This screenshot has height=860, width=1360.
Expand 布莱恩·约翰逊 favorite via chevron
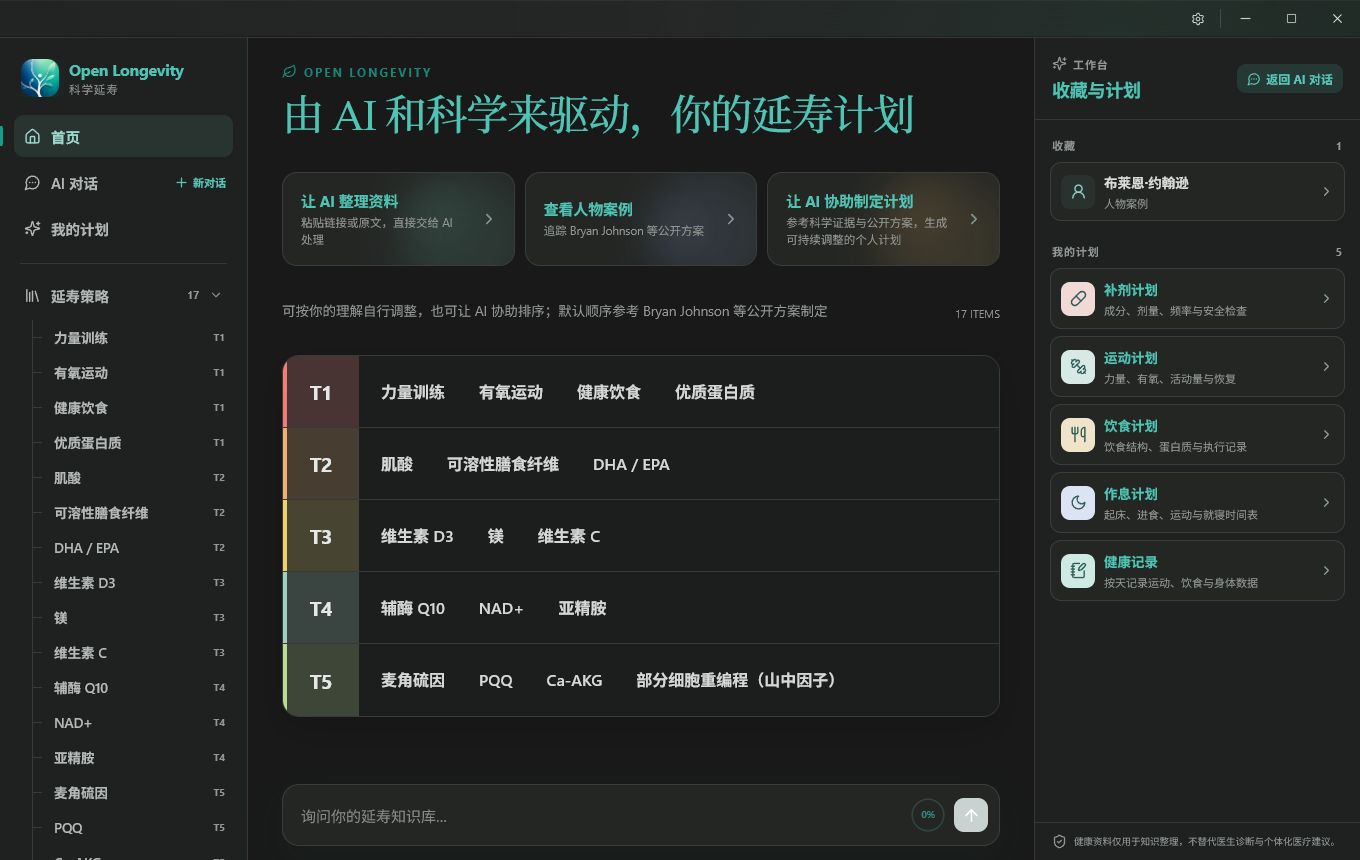pos(1326,192)
